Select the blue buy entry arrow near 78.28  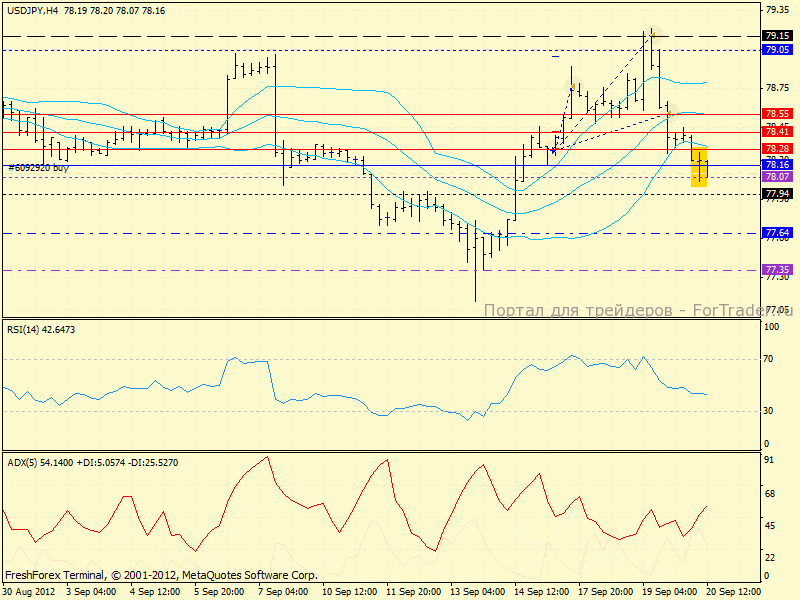(552, 150)
